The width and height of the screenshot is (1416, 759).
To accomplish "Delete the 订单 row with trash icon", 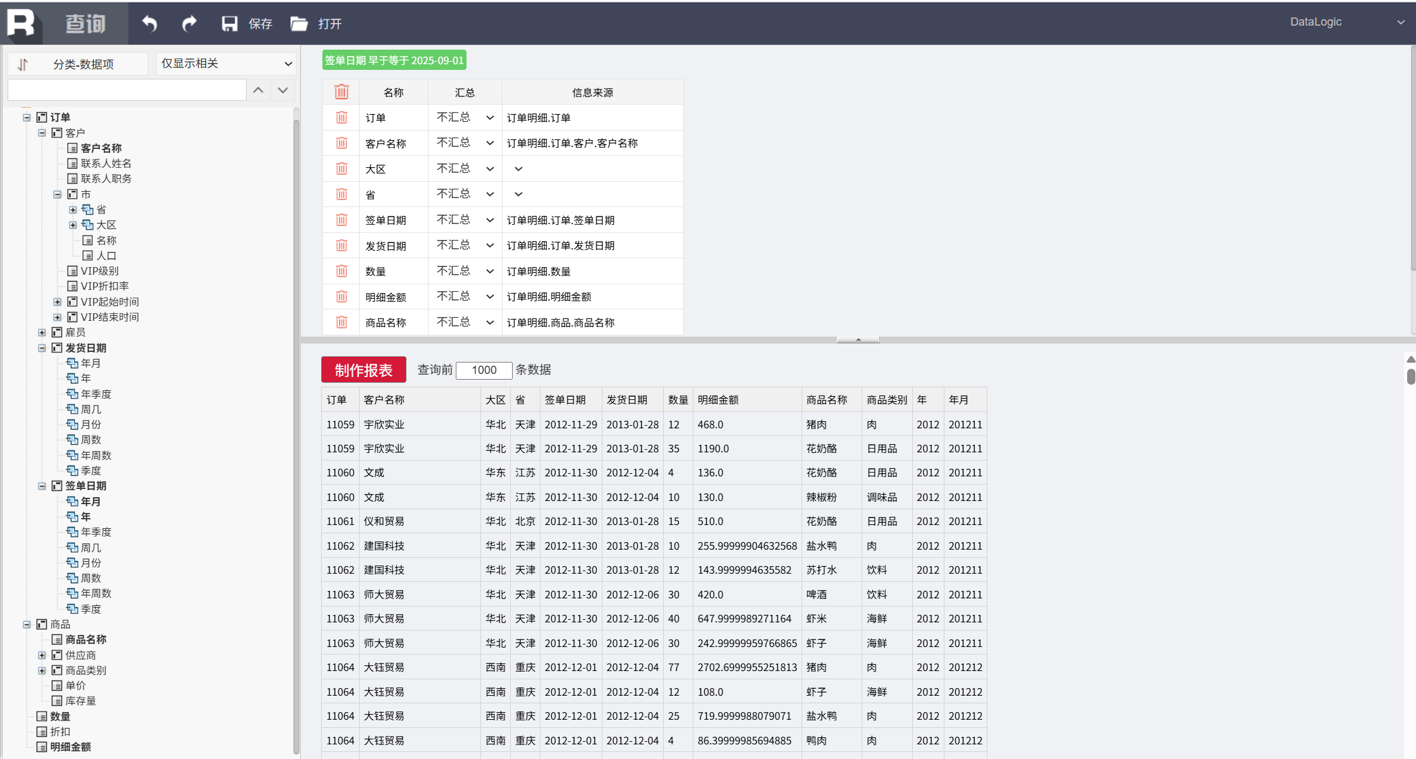I will pos(341,118).
